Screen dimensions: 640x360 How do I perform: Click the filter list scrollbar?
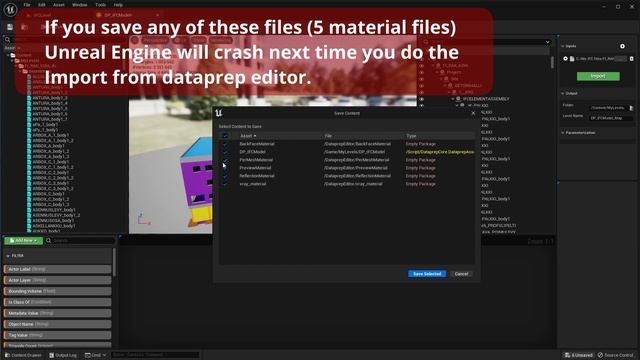pyautogui.click(x=114, y=262)
